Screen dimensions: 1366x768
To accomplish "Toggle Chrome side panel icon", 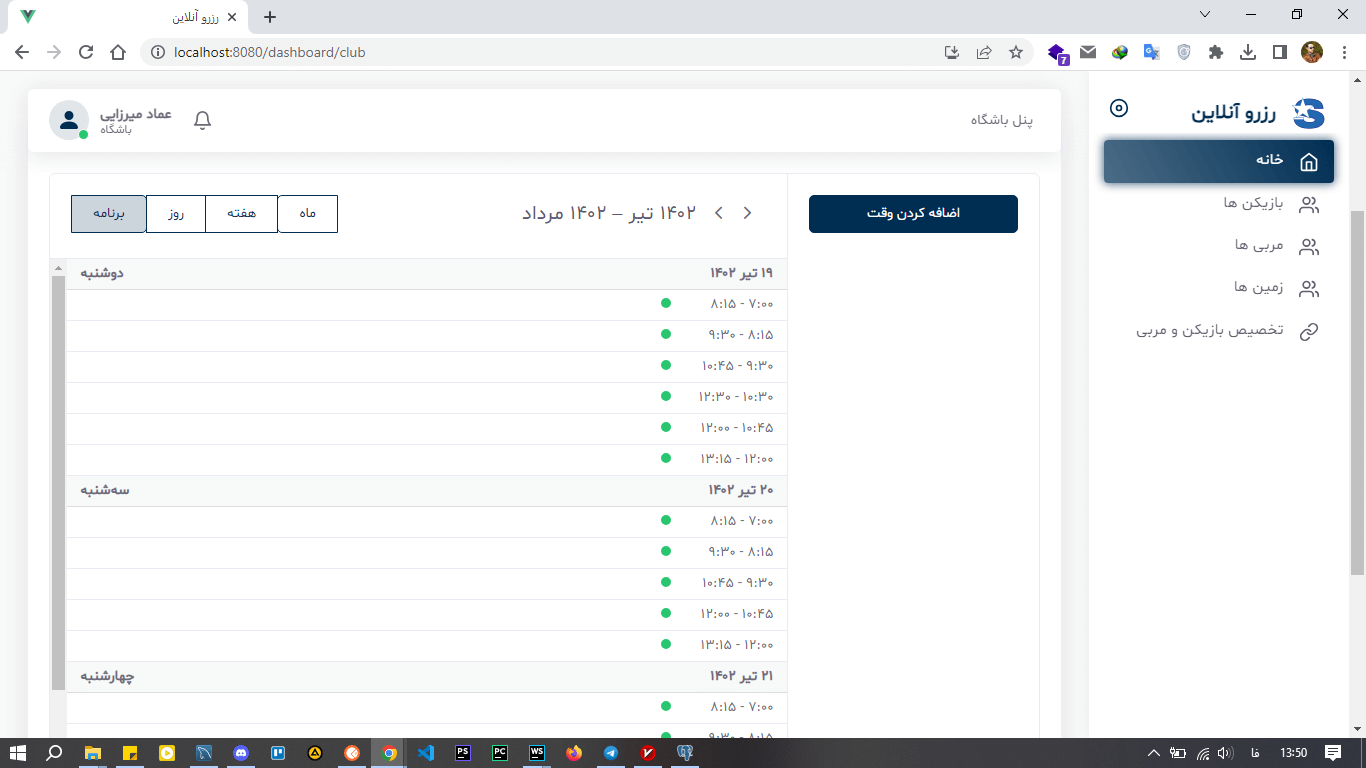I will tap(1279, 52).
